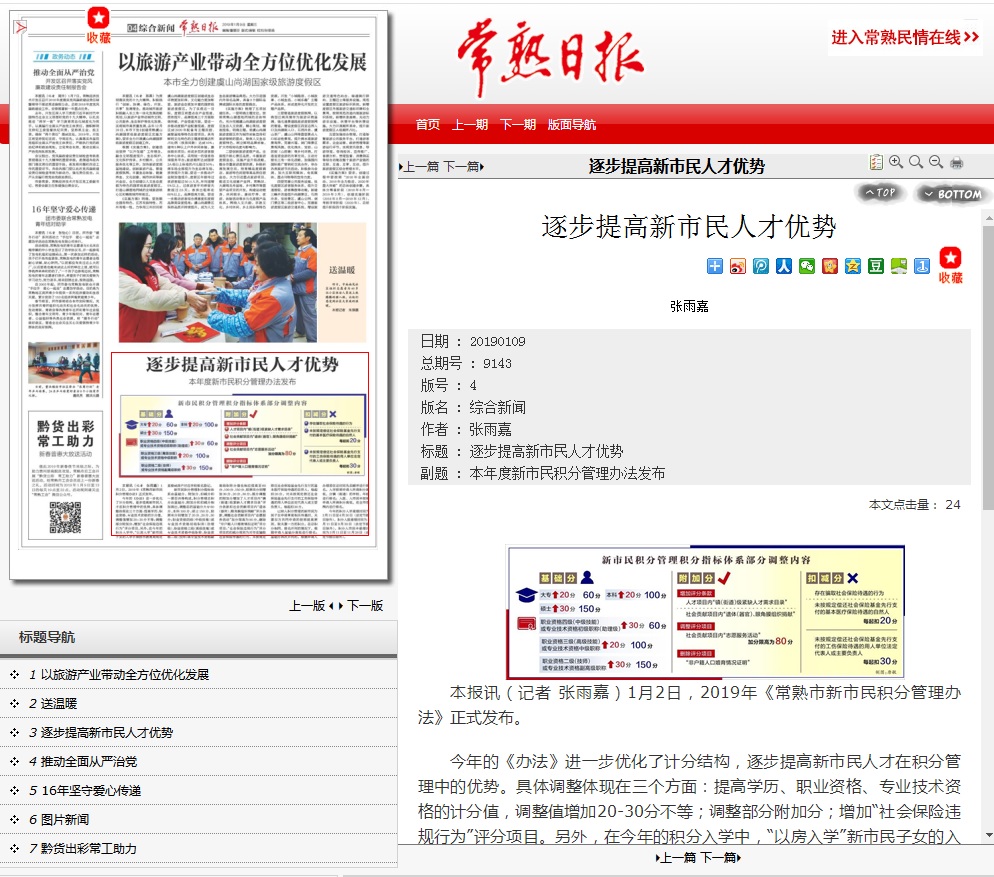The width and height of the screenshot is (994, 877).
Task: Click the zoom out magnifier with minus
Action: pos(936,162)
